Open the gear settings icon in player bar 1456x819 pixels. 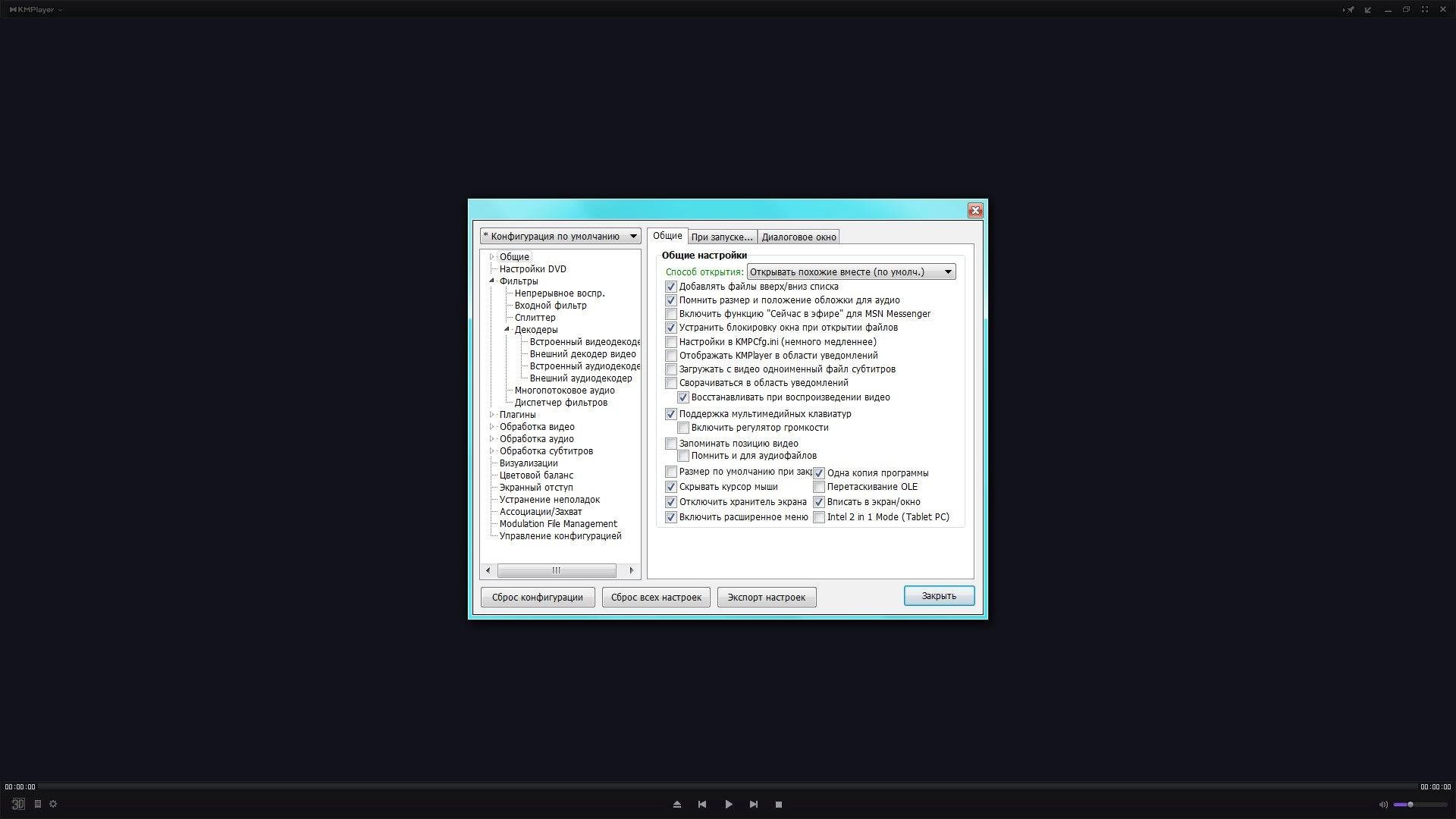tap(53, 804)
